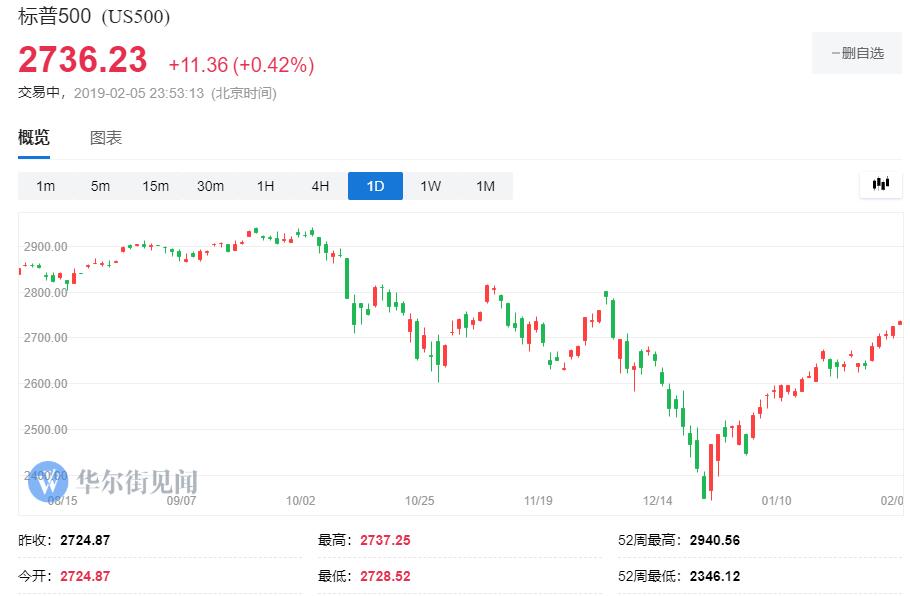Screen dimensions: 910x596
Task: Click the 12/14 date axis label
Action: pos(658,501)
